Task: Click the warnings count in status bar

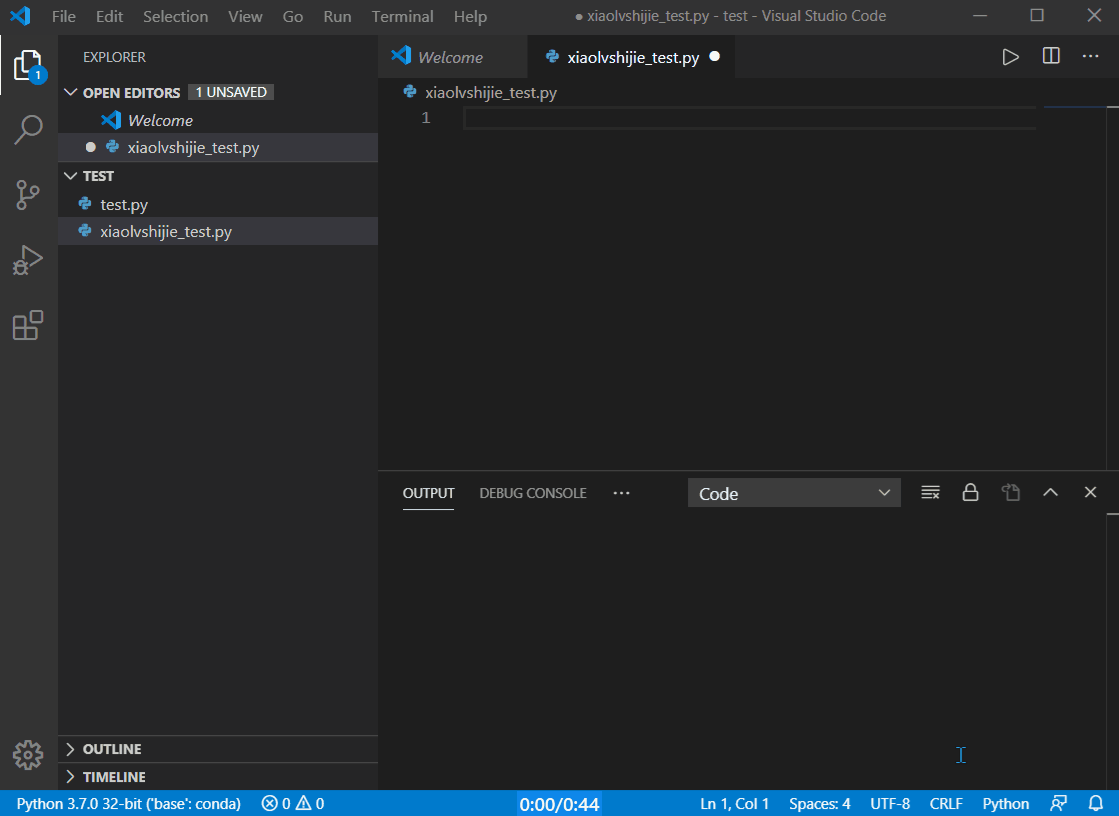Action: tap(310, 804)
